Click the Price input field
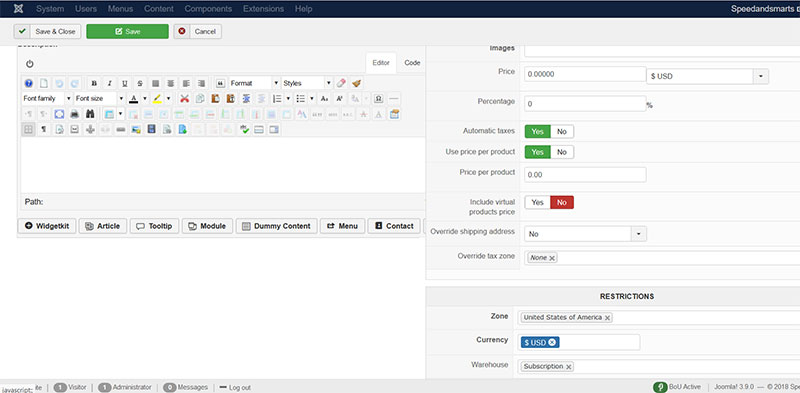The width and height of the screenshot is (800, 393). coord(586,74)
